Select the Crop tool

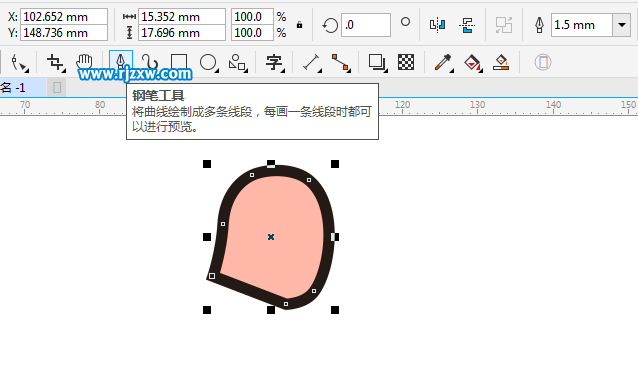pyautogui.click(x=55, y=63)
